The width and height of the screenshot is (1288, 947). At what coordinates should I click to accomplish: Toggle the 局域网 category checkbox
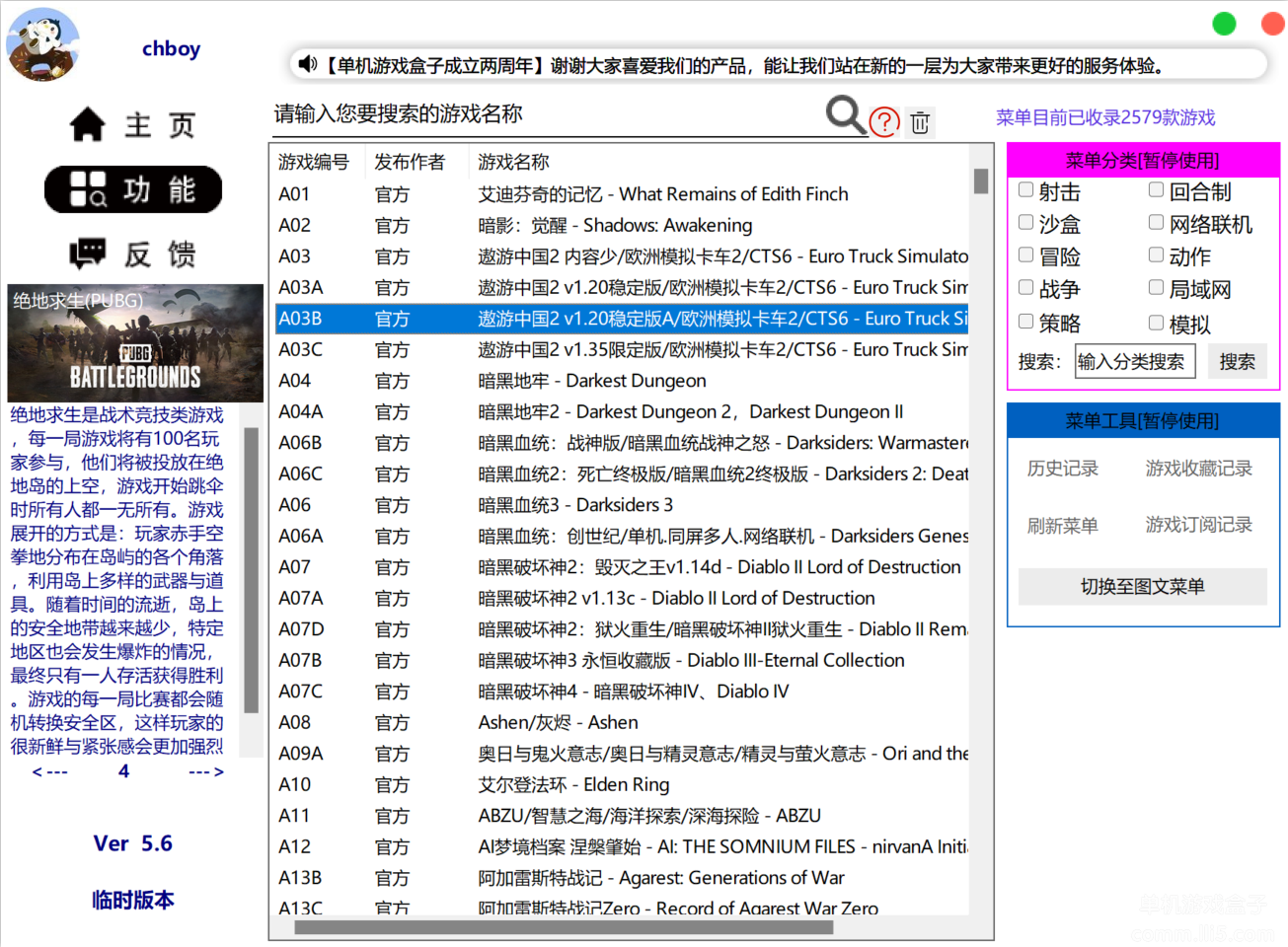tap(1156, 287)
